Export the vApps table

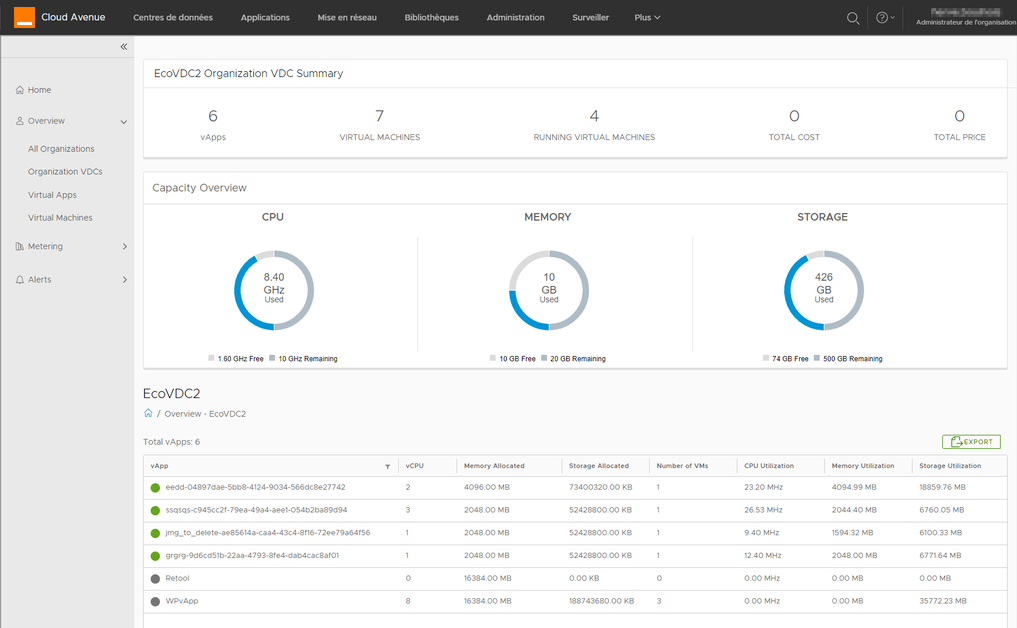(x=971, y=442)
